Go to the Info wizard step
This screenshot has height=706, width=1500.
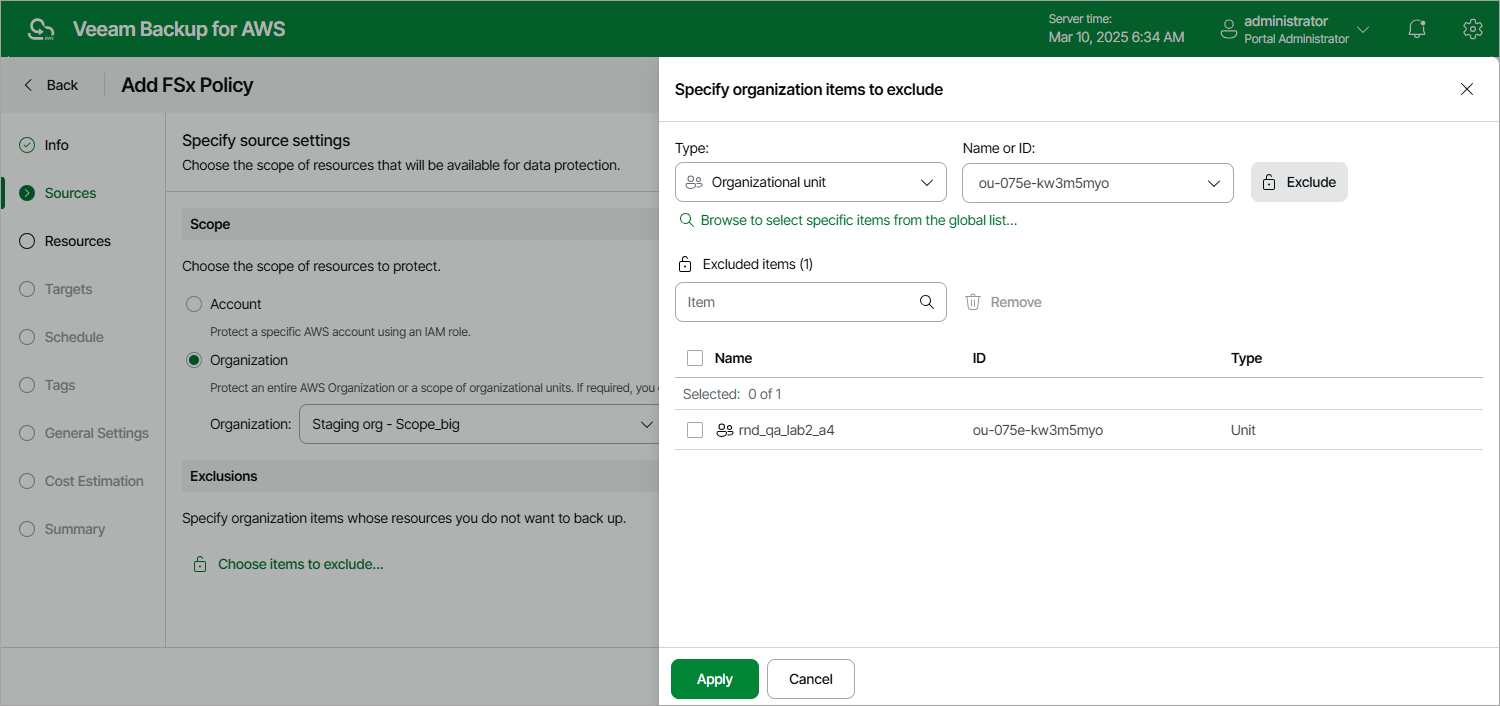point(56,145)
